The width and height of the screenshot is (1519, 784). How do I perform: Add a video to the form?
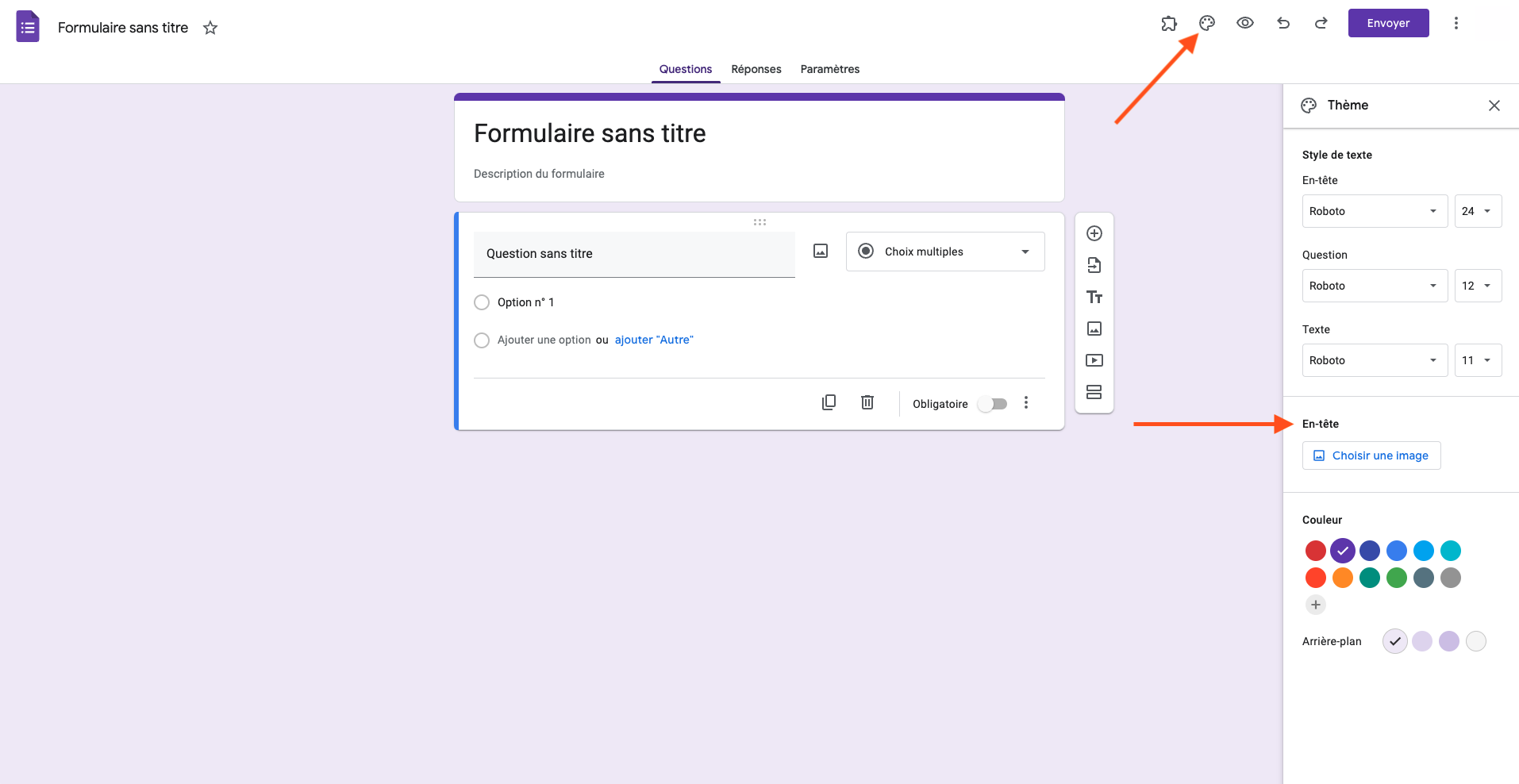point(1094,360)
